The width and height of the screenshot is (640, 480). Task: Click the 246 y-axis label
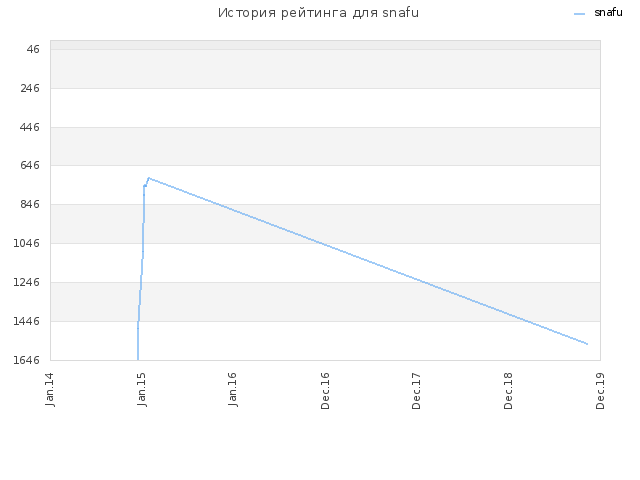(30, 88)
